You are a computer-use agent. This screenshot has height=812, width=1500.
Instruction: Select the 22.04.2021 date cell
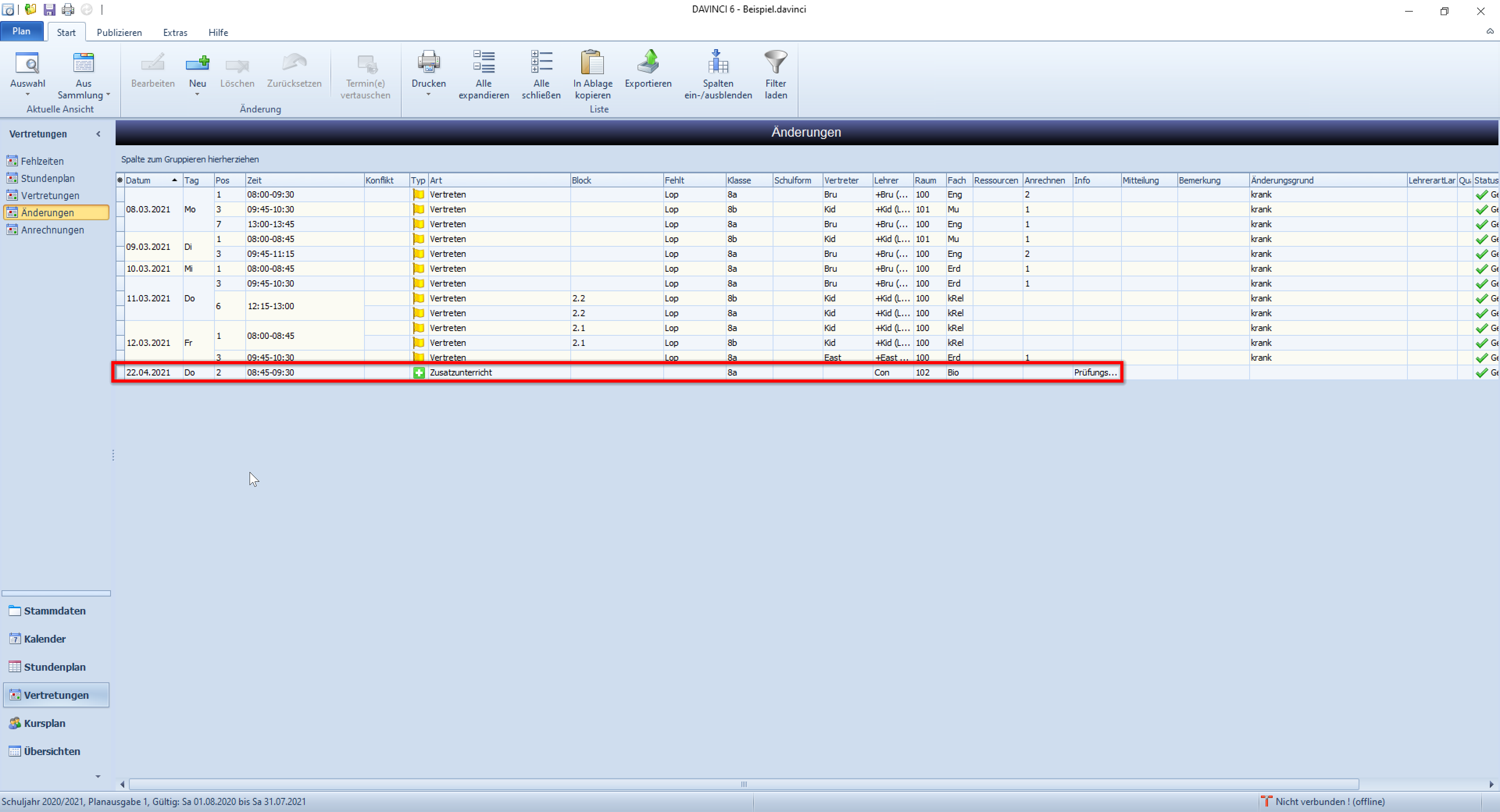pyautogui.click(x=154, y=372)
